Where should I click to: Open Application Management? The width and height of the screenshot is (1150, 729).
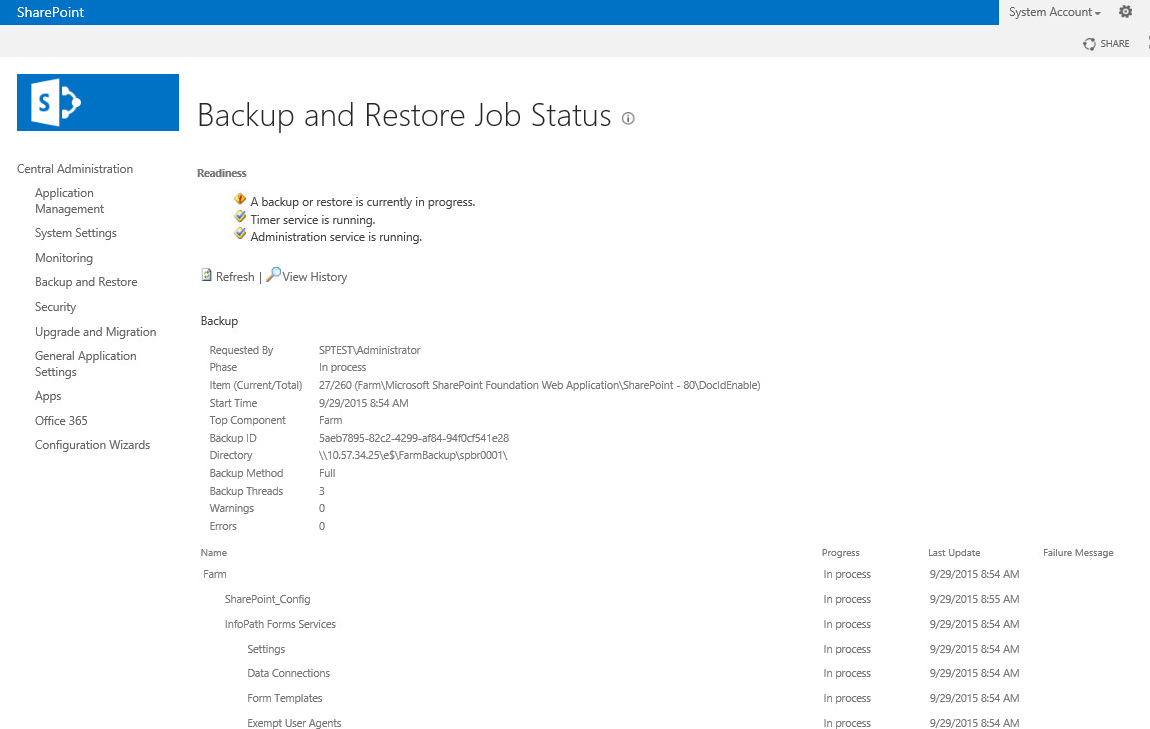tap(70, 201)
